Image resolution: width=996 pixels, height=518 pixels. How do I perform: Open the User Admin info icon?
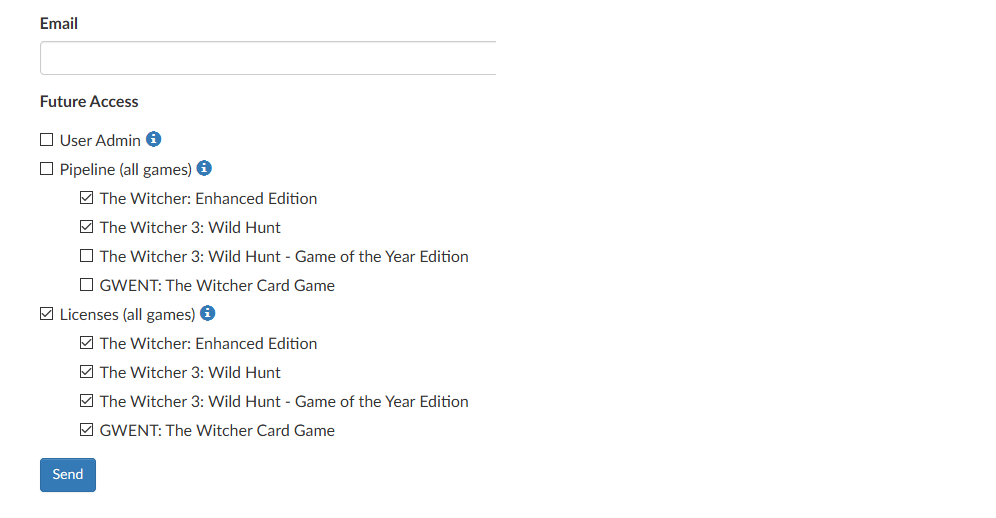pos(153,139)
